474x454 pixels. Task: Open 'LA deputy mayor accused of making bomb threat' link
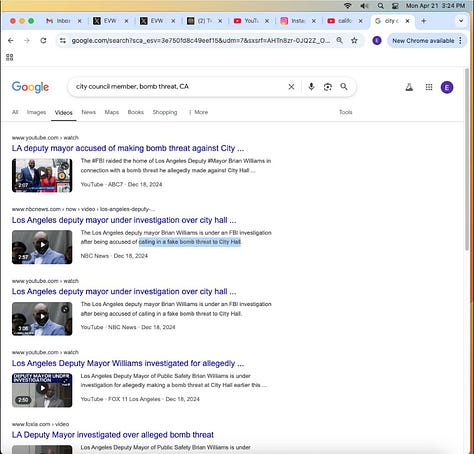point(128,148)
